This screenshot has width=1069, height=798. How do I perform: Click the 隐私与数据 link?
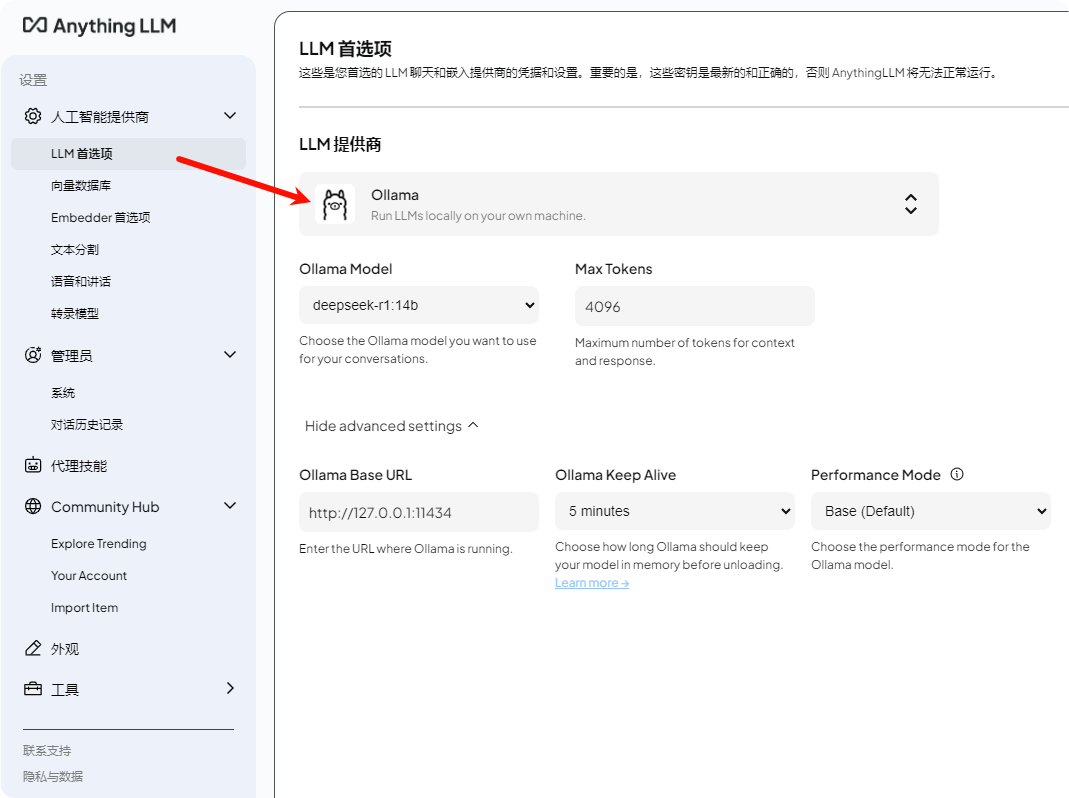tap(52, 776)
